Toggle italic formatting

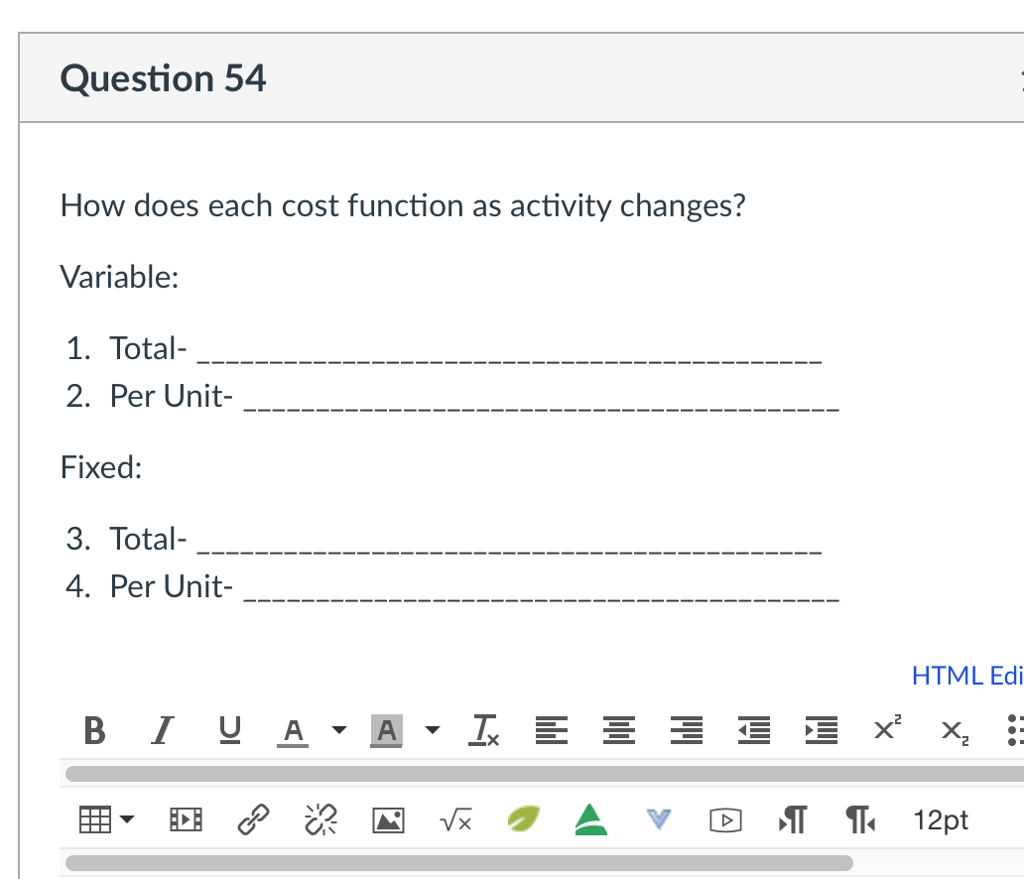[161, 731]
